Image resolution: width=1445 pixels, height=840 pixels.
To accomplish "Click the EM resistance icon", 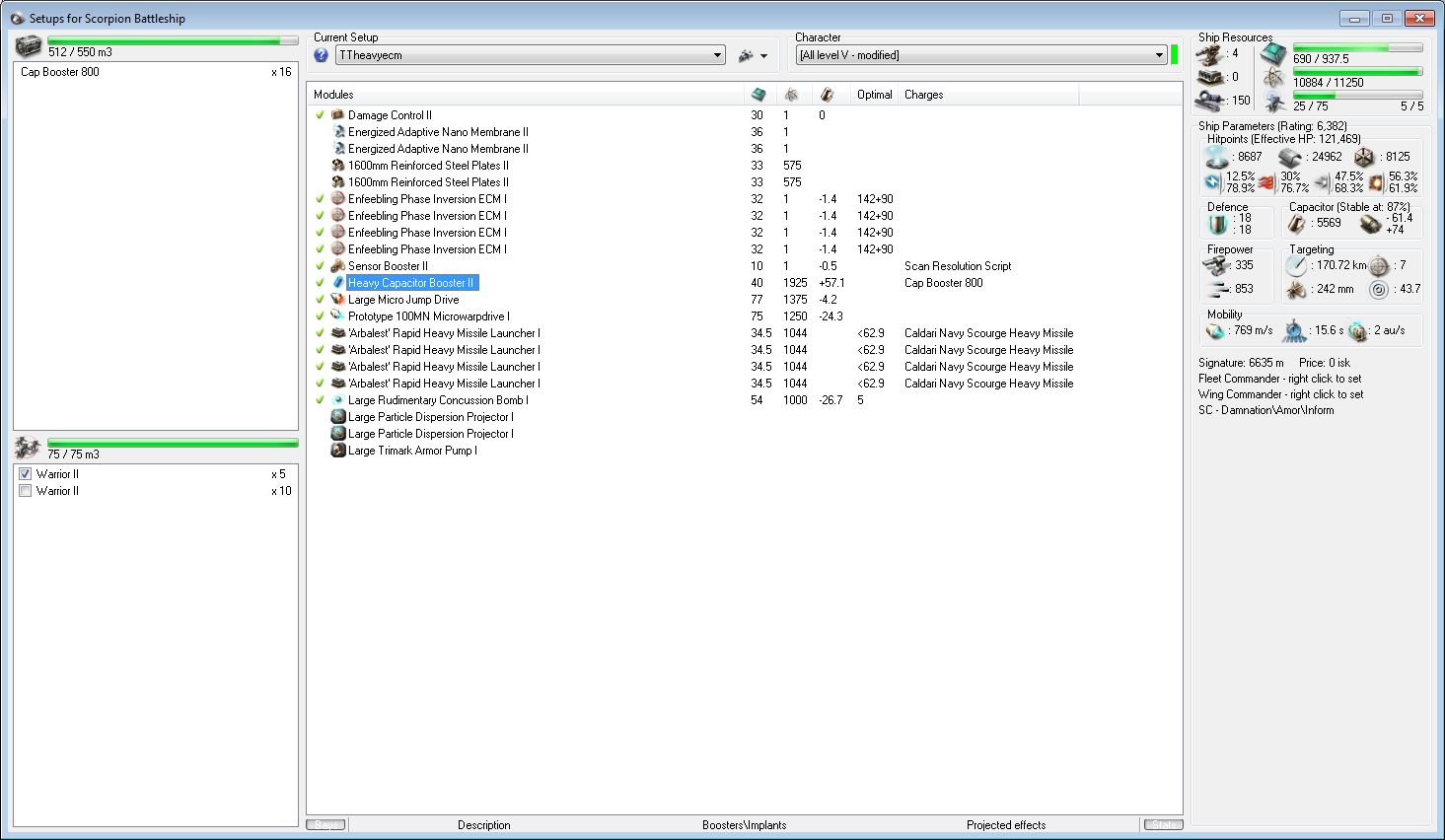I will 1213,182.
